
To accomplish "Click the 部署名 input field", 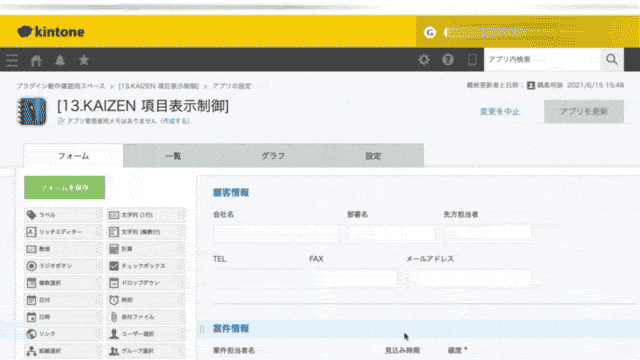I will [391, 234].
